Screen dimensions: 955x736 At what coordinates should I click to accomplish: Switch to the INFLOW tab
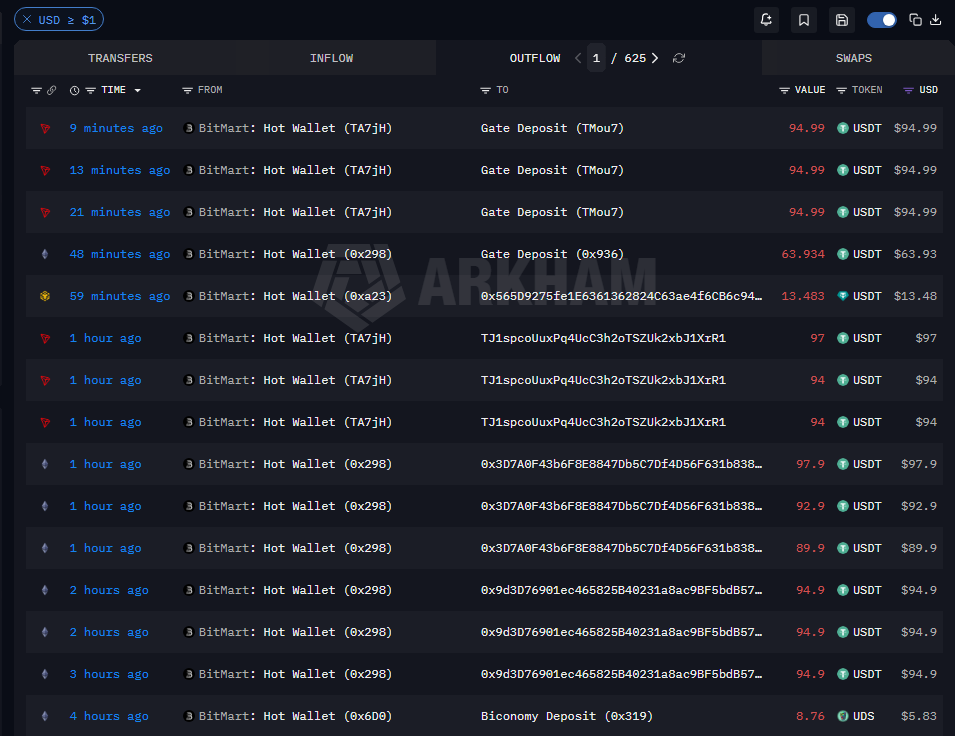(331, 58)
